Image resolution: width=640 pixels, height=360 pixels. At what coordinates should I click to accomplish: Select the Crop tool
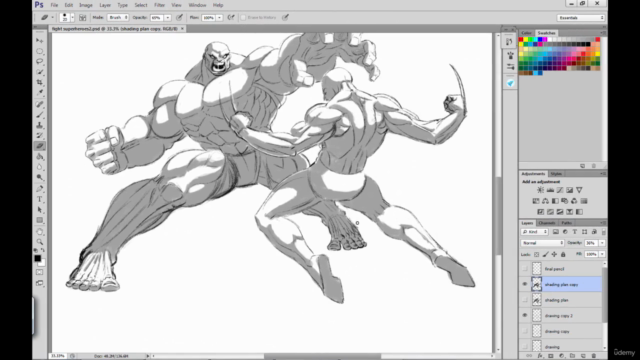(x=40, y=82)
